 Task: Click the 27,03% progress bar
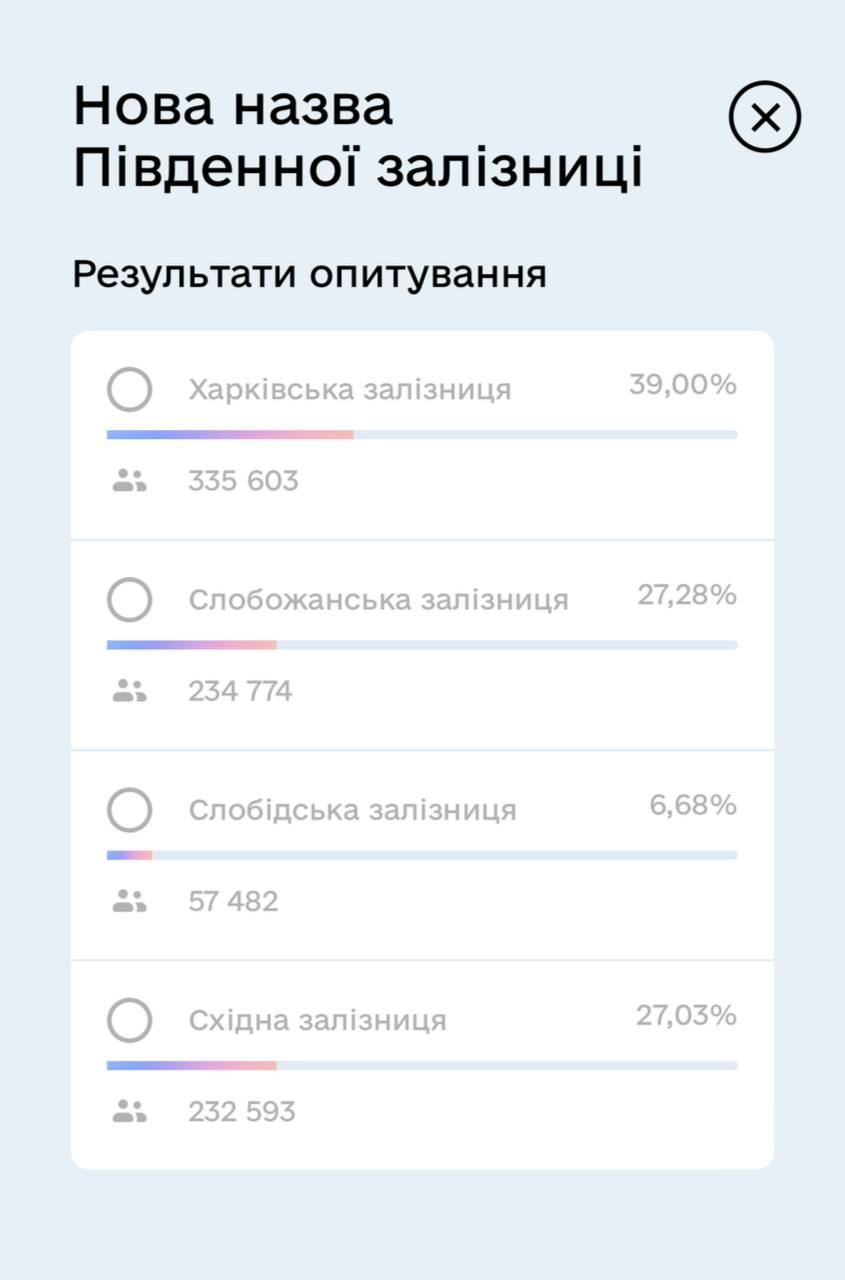click(422, 1065)
